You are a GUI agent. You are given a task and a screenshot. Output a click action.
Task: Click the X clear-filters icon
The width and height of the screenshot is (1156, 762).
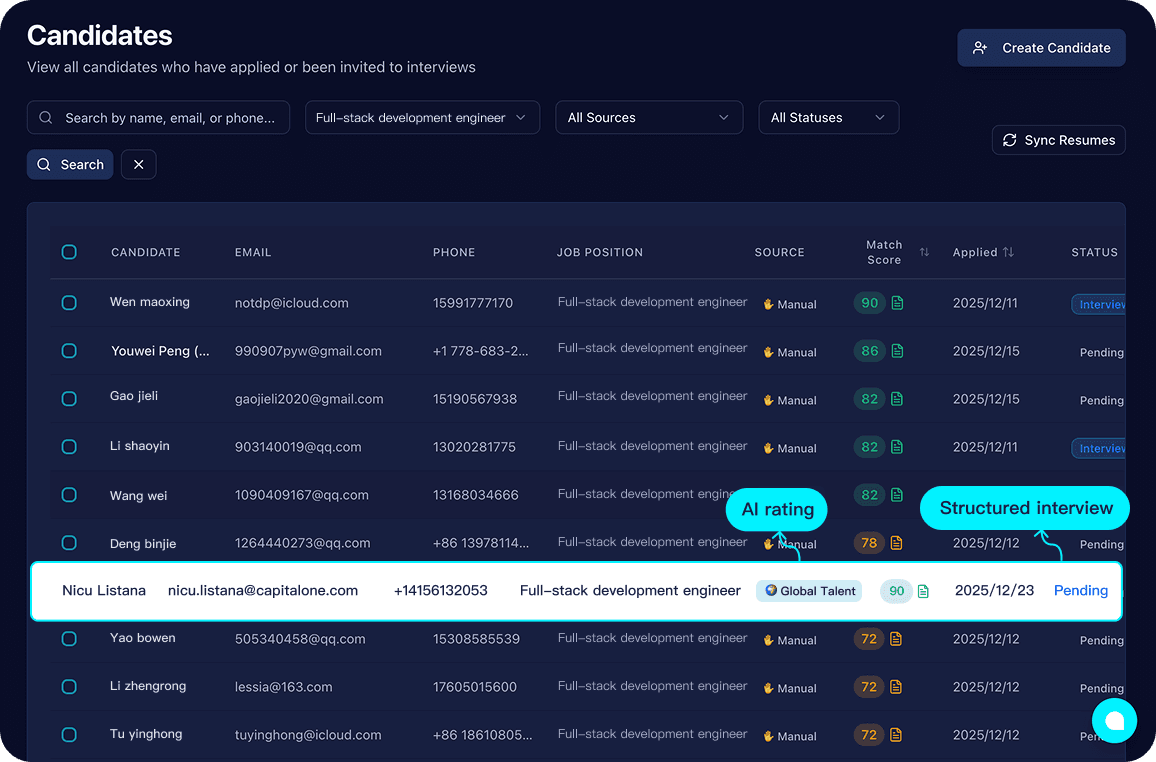(138, 164)
